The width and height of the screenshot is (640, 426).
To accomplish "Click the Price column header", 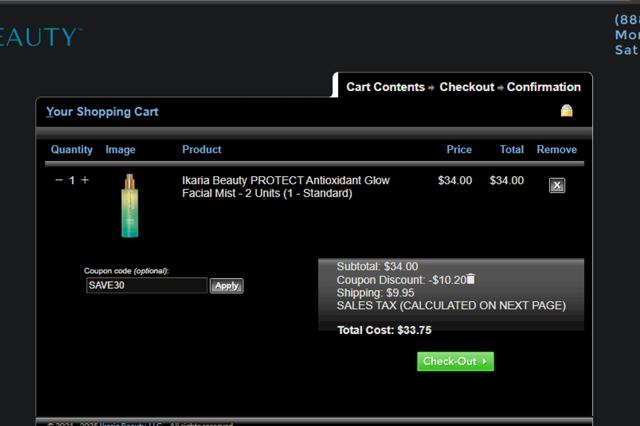I will pos(459,149).
